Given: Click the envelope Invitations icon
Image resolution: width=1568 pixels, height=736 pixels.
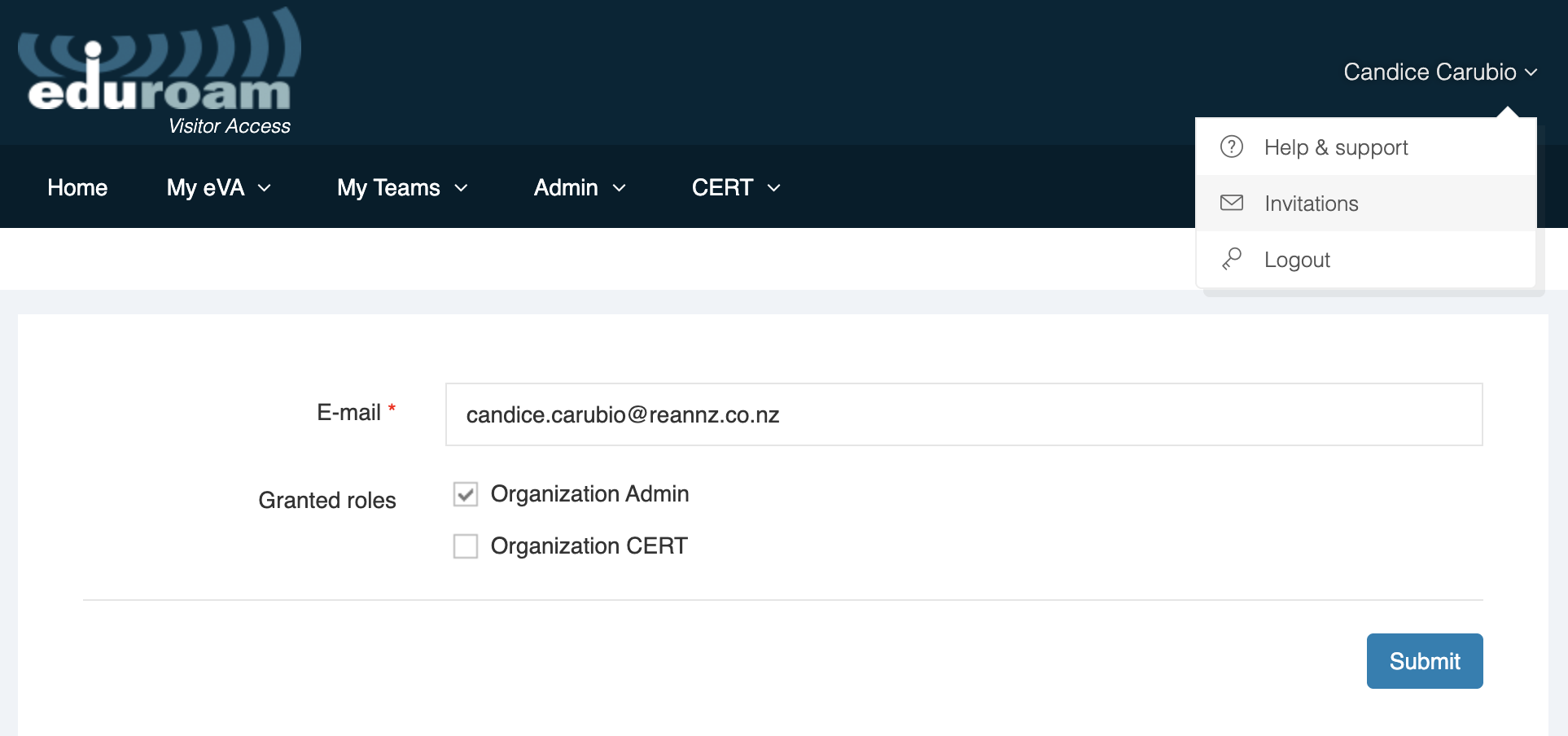Looking at the screenshot, I should (1232, 203).
